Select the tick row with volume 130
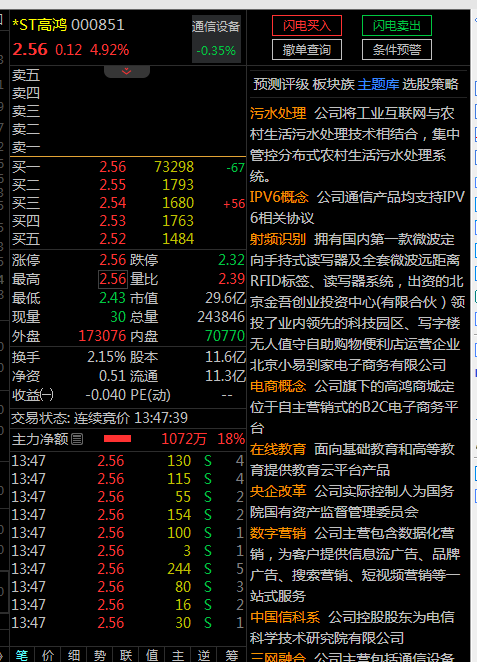Image resolution: width=477 pixels, height=662 pixels. coord(127,461)
